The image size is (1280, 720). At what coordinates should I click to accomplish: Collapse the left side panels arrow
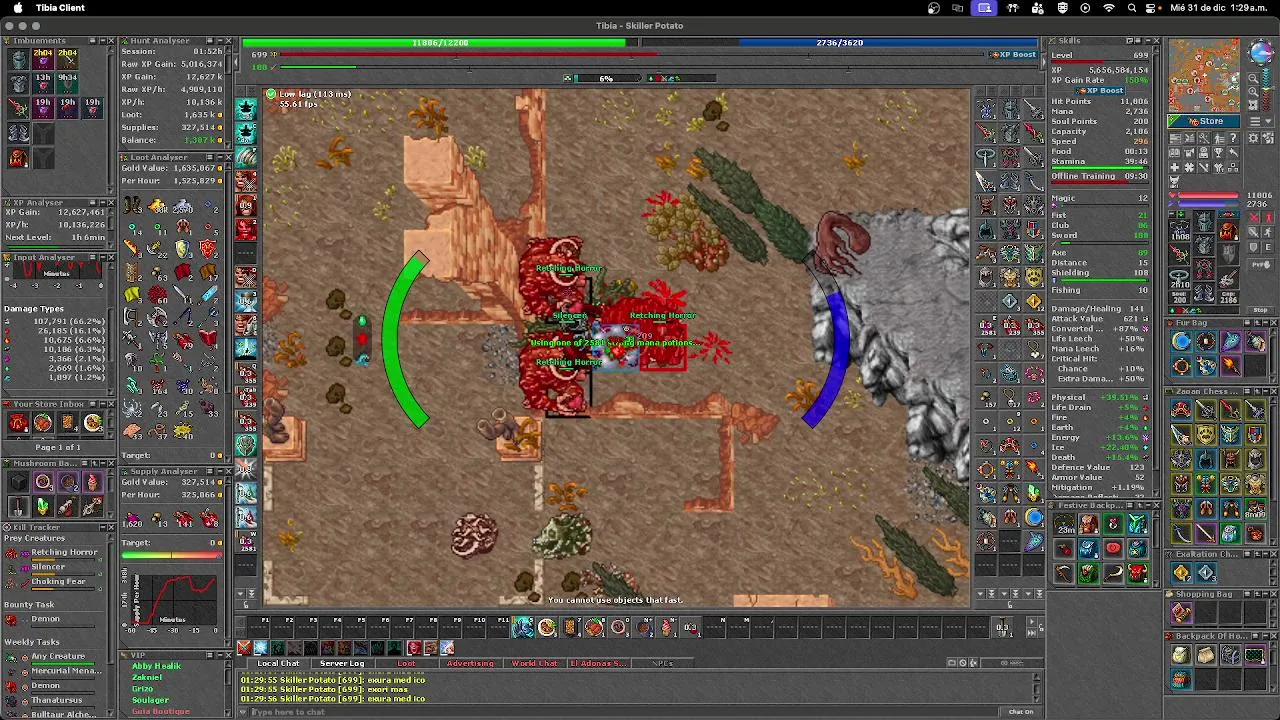pos(236,62)
